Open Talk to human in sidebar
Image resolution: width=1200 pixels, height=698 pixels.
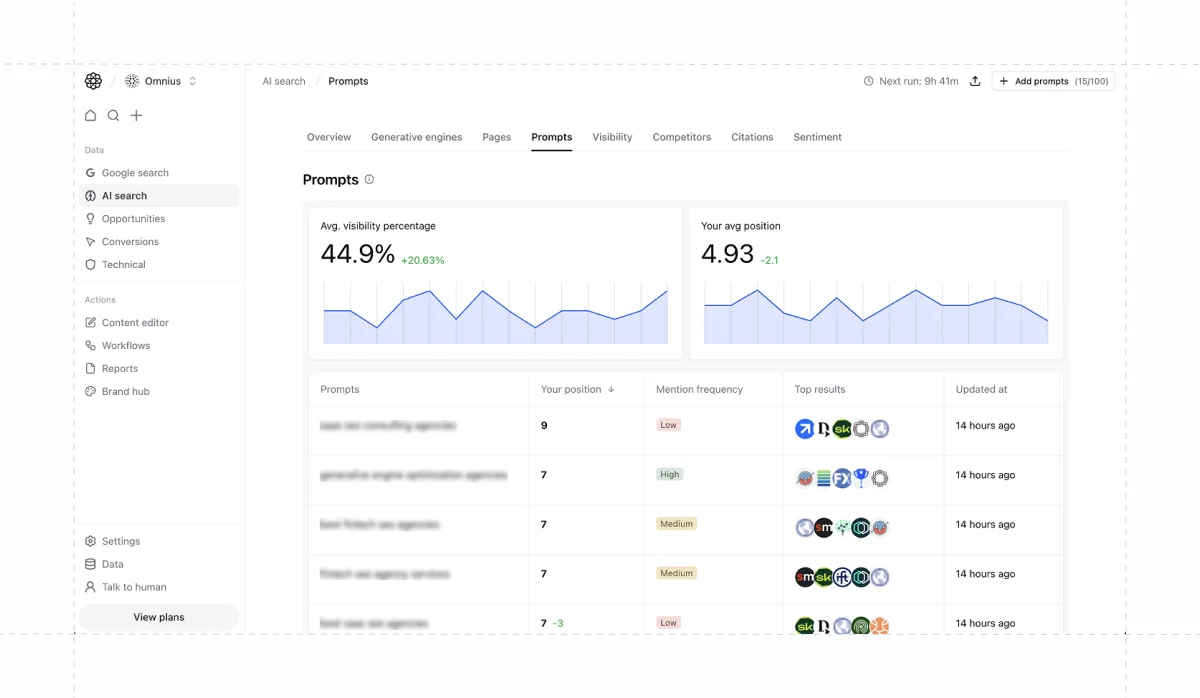click(134, 587)
